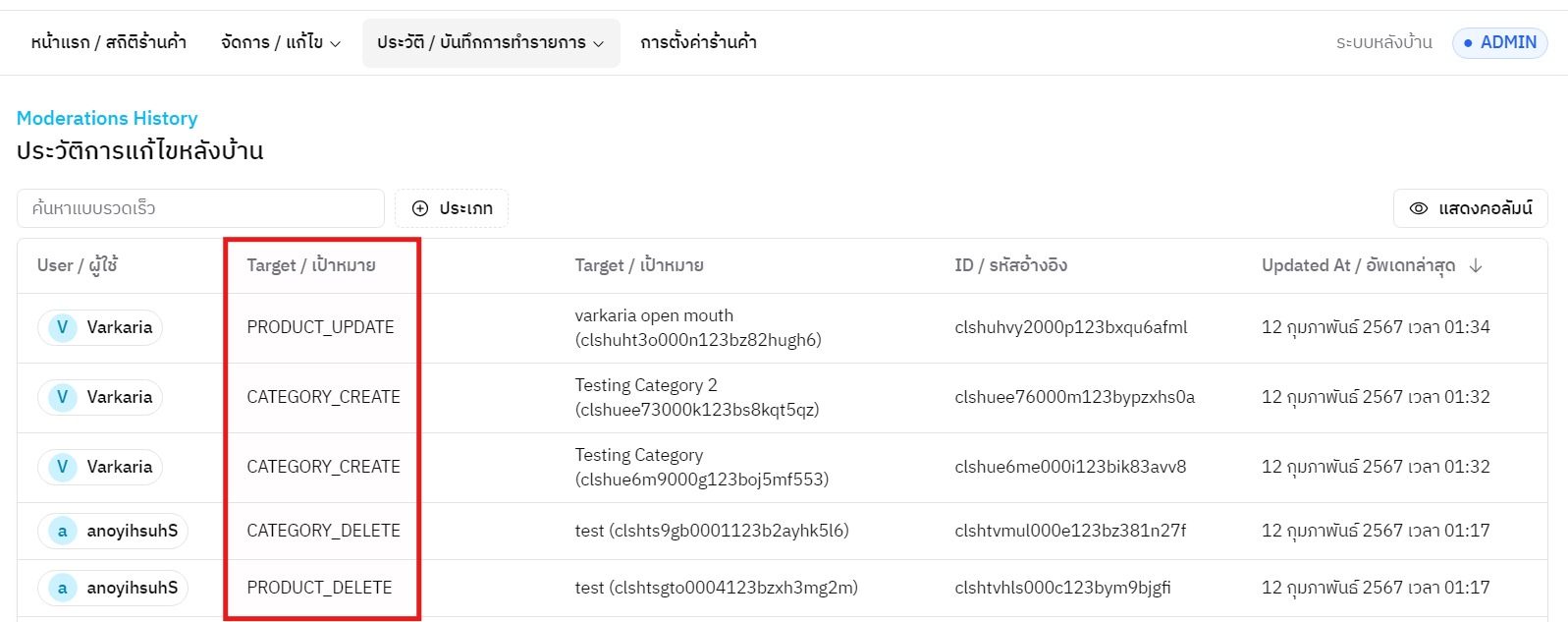This screenshot has height=622, width=1568.
Task: Click the ADMIN role badge
Action: [1499, 43]
